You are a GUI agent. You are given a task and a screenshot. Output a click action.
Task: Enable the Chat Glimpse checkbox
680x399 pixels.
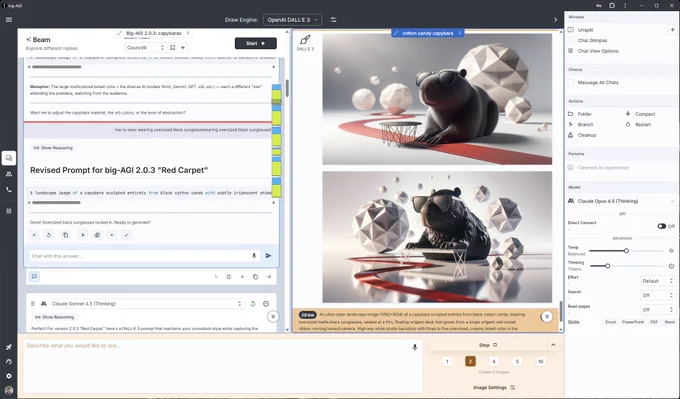(571, 40)
